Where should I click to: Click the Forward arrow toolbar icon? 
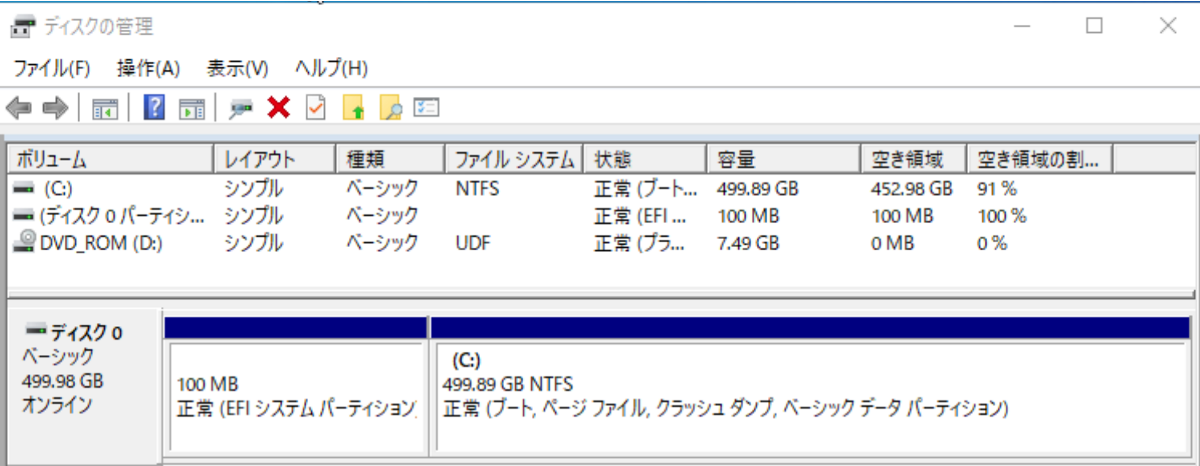tap(55, 108)
